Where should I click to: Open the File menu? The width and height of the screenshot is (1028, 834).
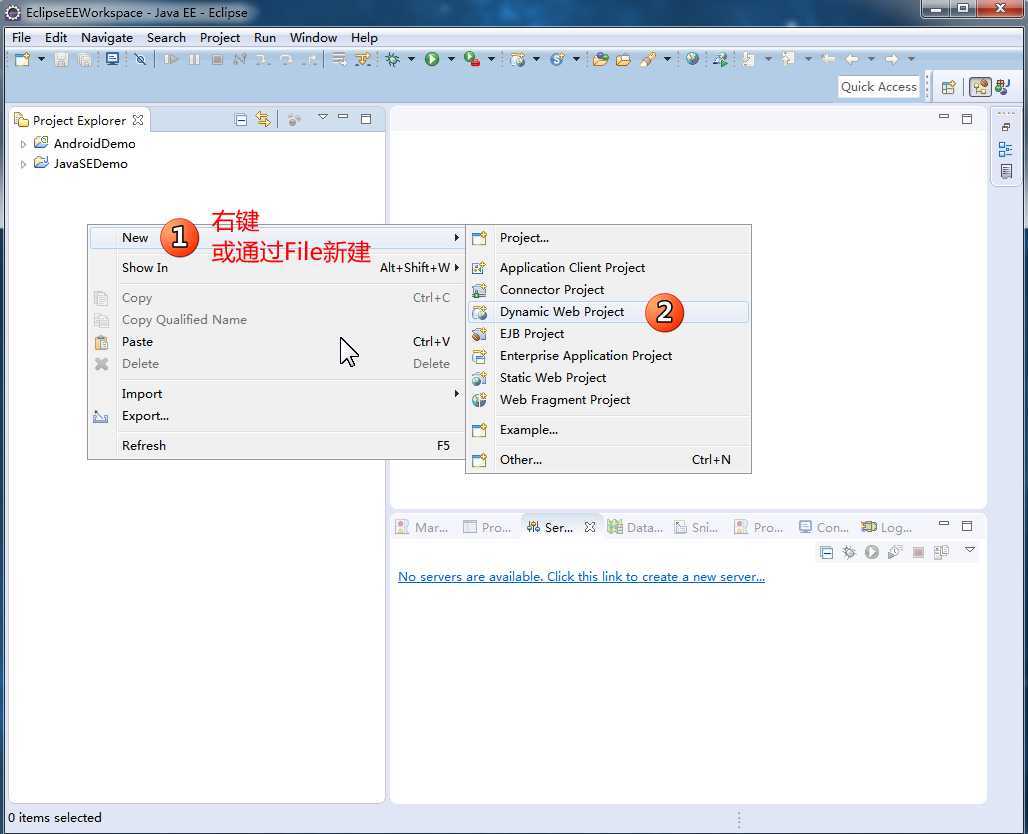coord(21,37)
